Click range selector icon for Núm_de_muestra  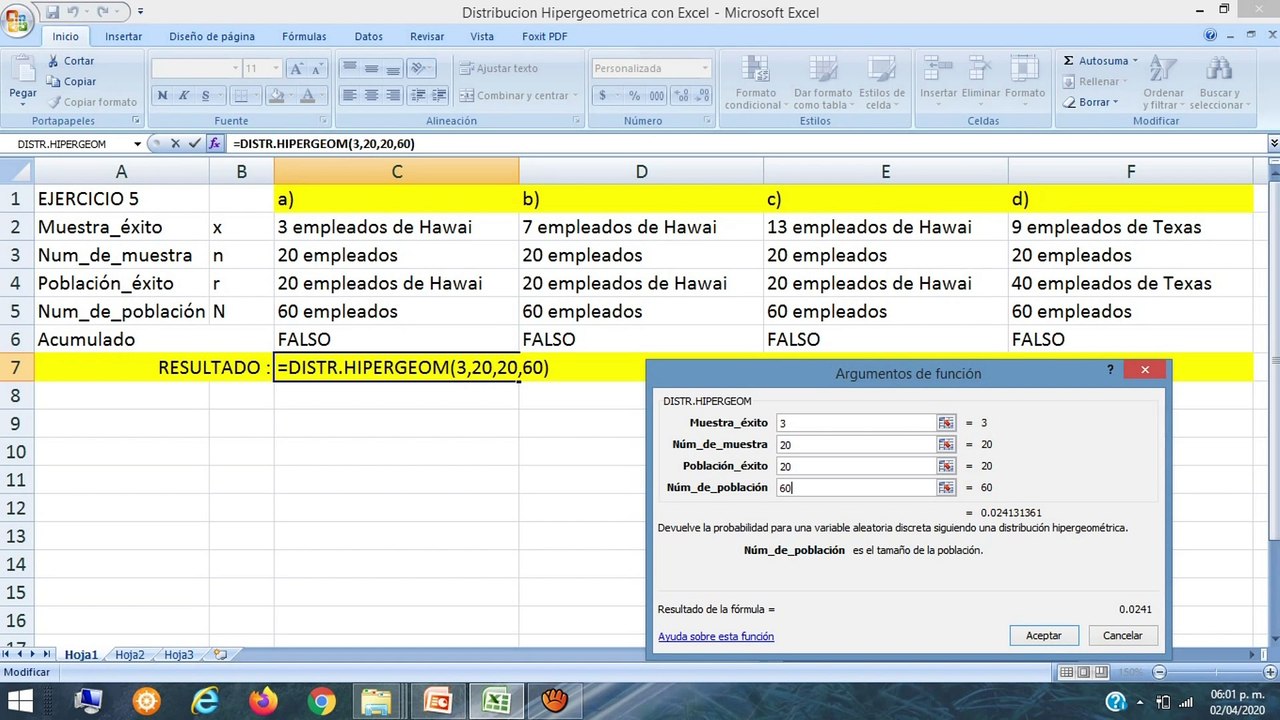coord(946,444)
